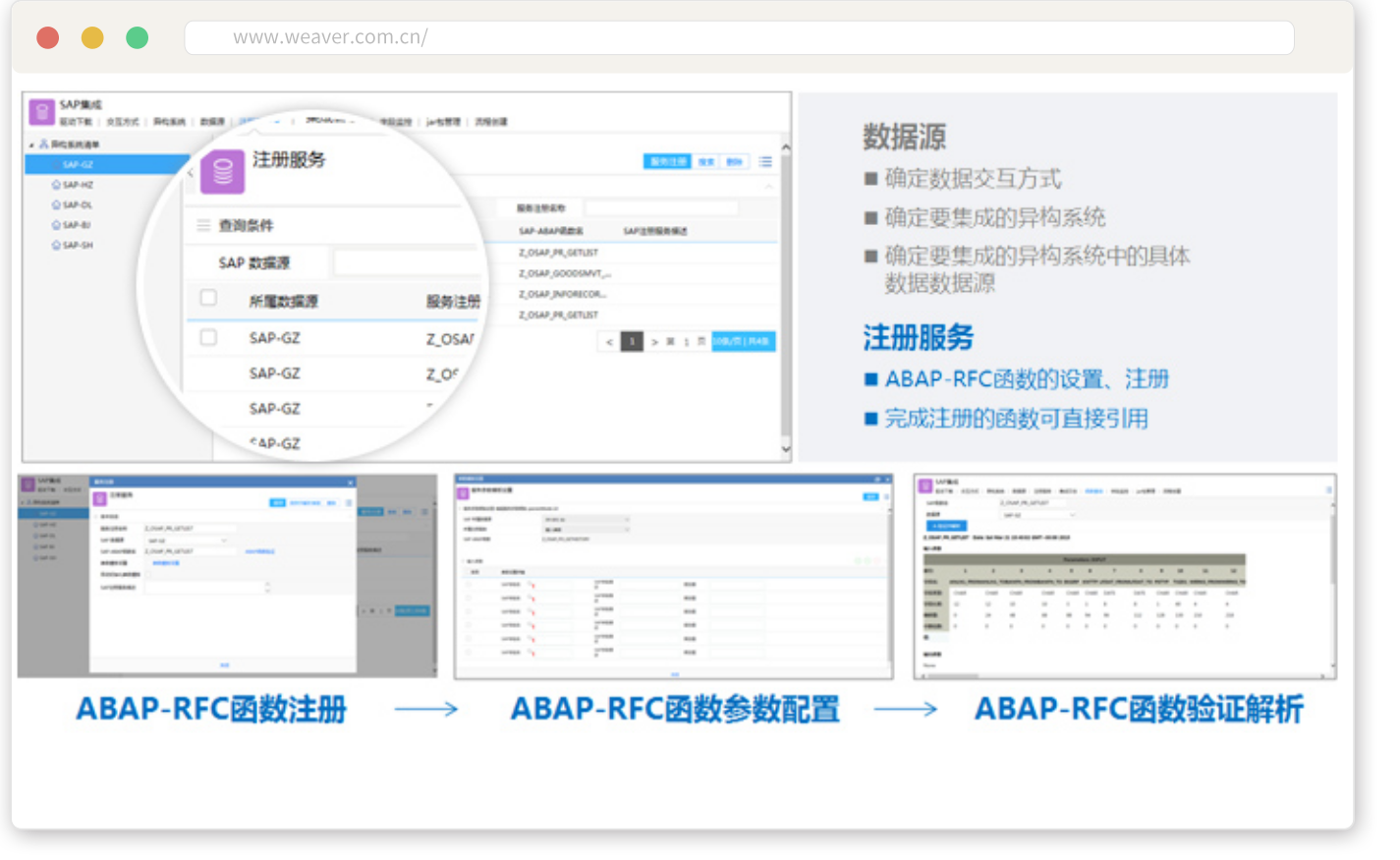Collapse the query panel with the up chevron
This screenshot has height=860, width=1400.
coord(768,186)
